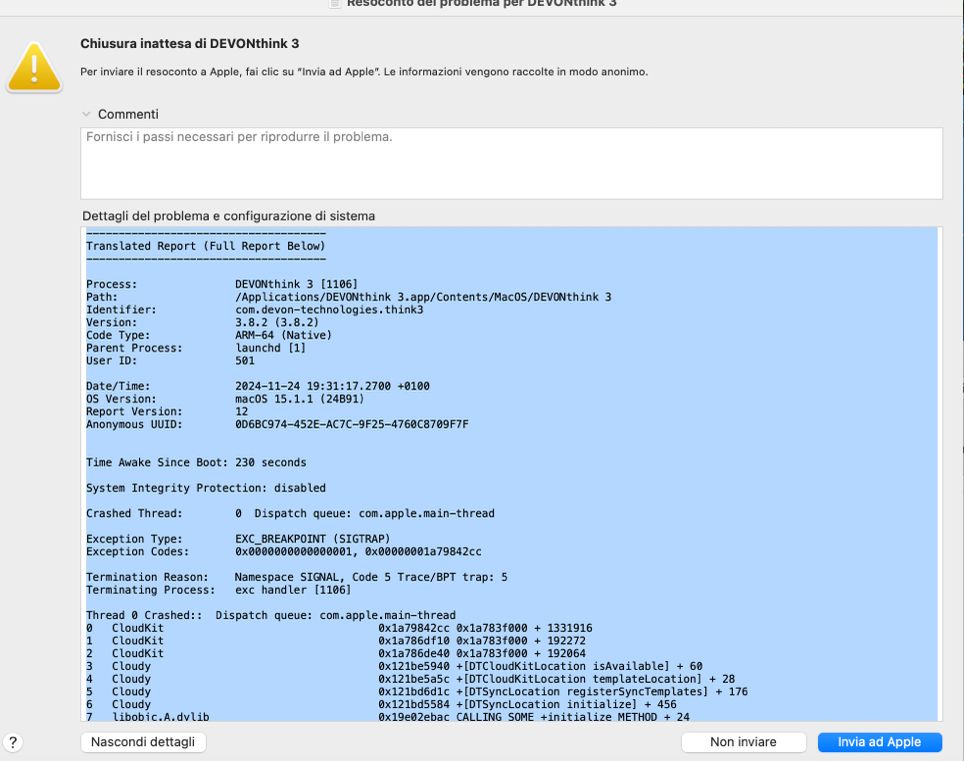Choose Non inviare to skip sending
Screen dimensions: 964x762
pyautogui.click(x=743, y=742)
